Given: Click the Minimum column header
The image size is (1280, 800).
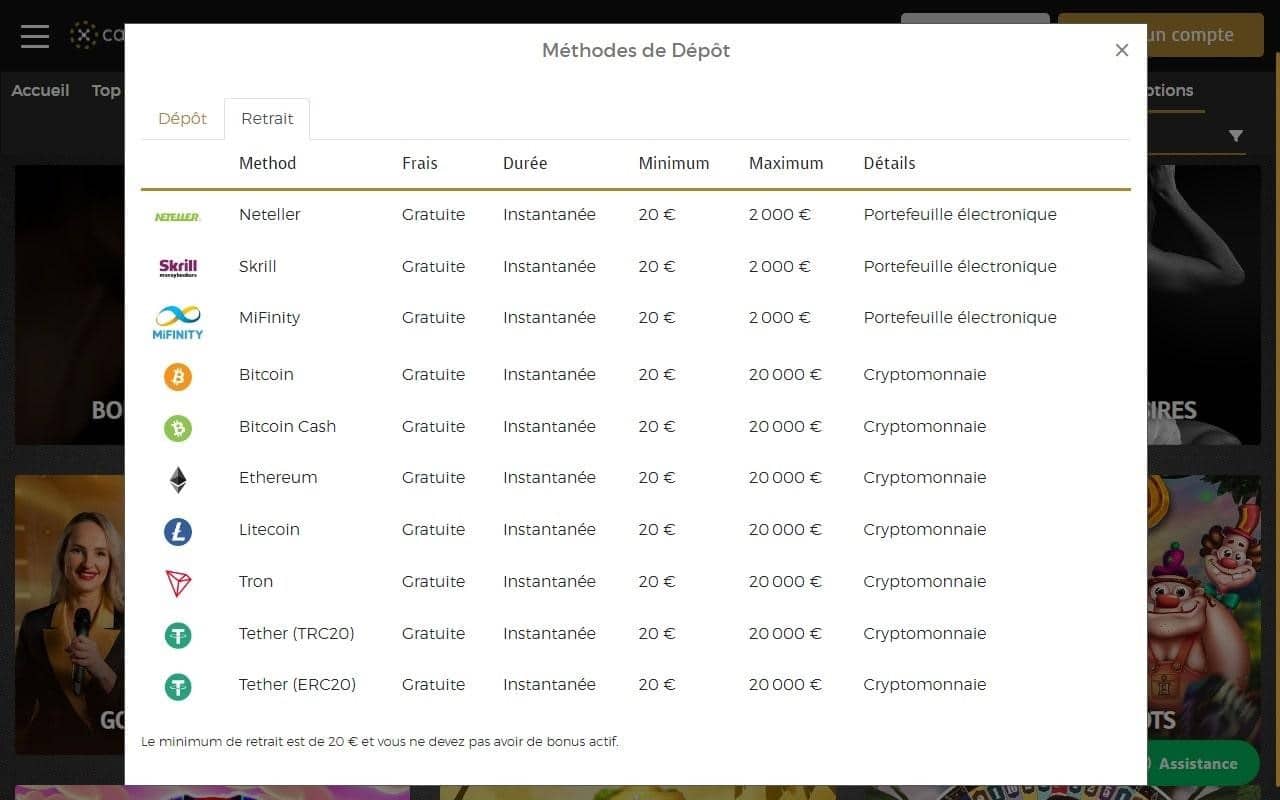Looking at the screenshot, I should point(674,163).
